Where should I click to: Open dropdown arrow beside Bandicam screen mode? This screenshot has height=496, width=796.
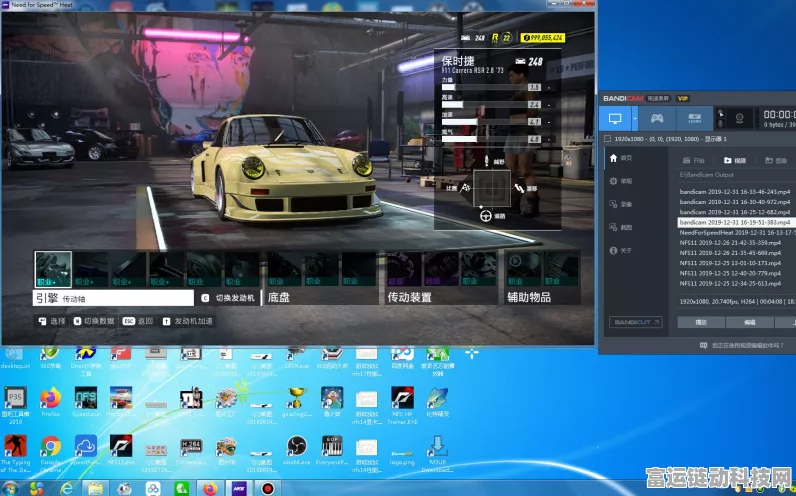click(635, 119)
